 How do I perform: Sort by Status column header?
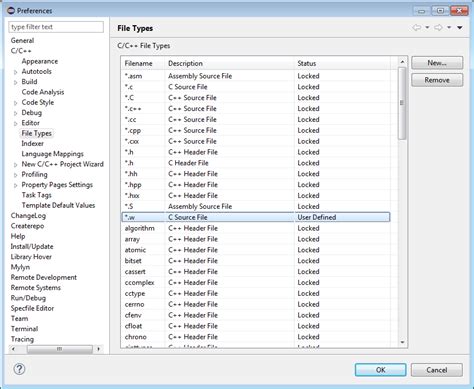(x=342, y=63)
